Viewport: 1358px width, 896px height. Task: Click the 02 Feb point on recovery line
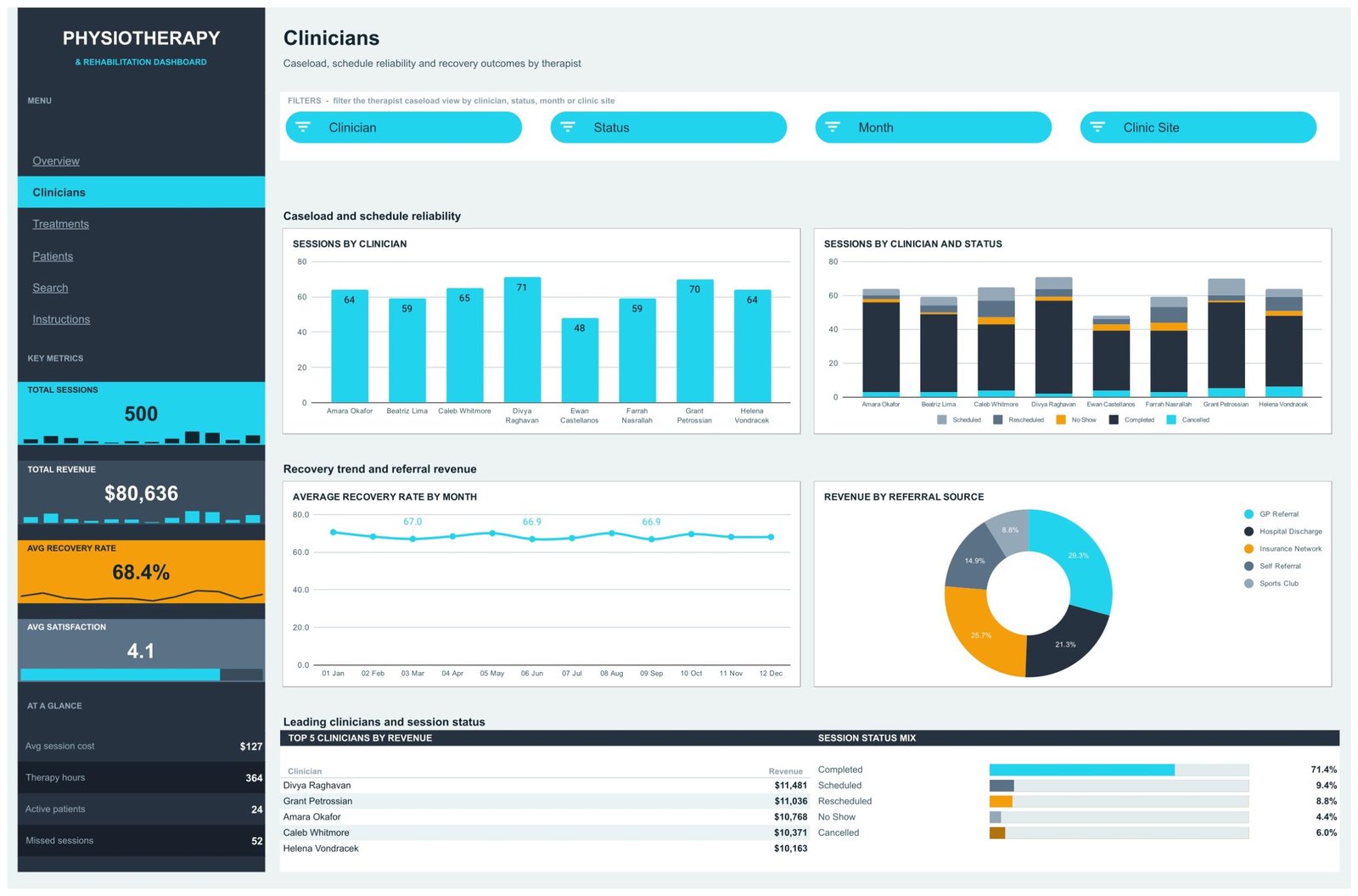(x=373, y=536)
